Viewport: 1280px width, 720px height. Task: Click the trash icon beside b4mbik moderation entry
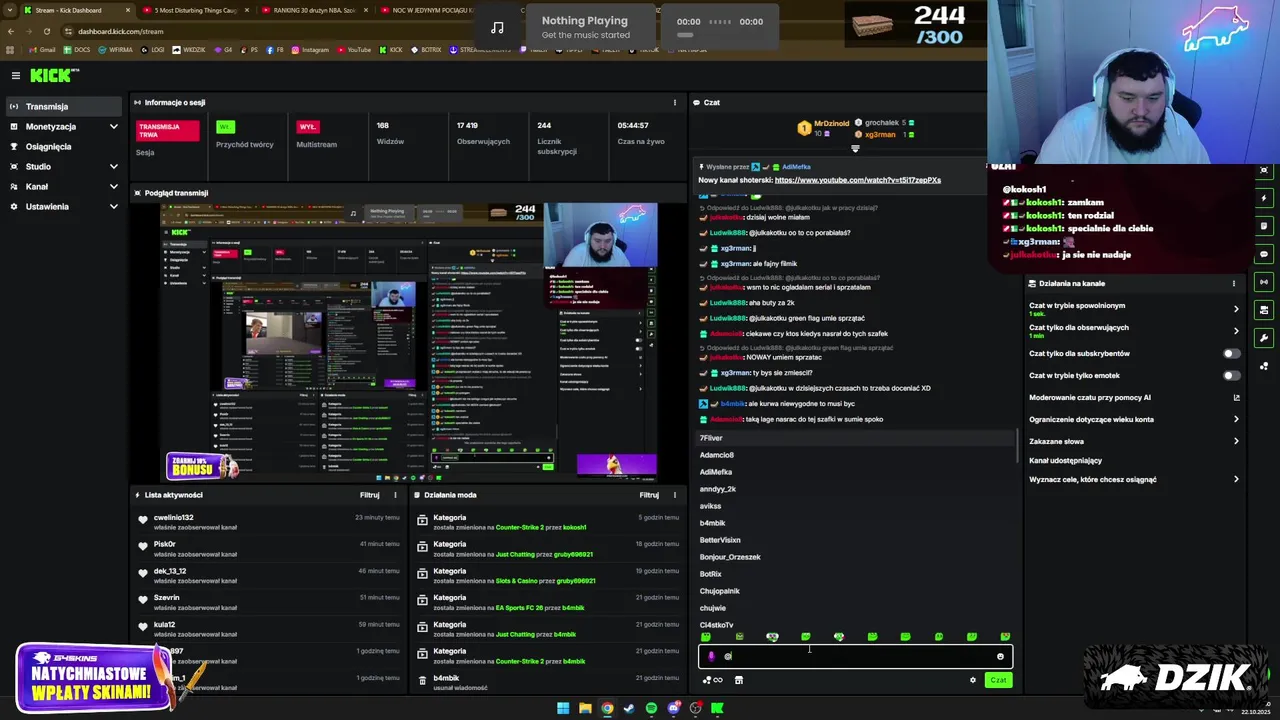[422, 680]
